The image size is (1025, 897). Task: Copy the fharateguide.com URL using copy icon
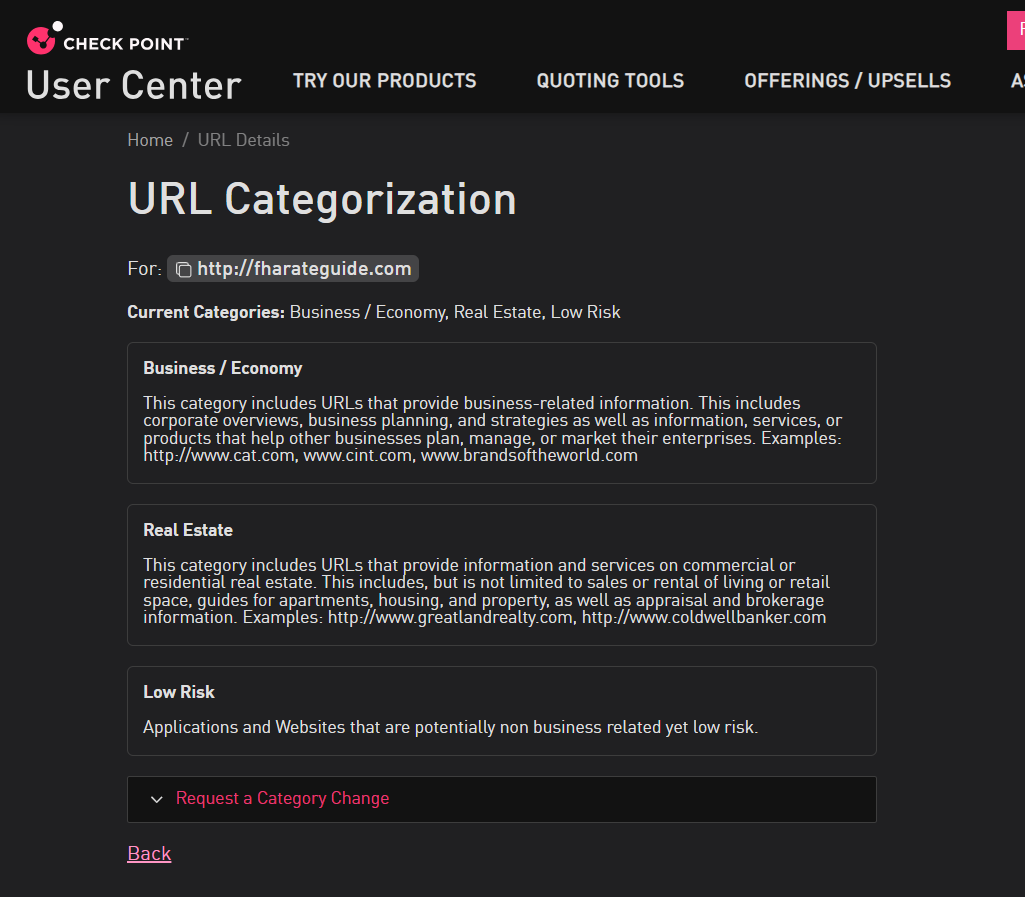184,270
